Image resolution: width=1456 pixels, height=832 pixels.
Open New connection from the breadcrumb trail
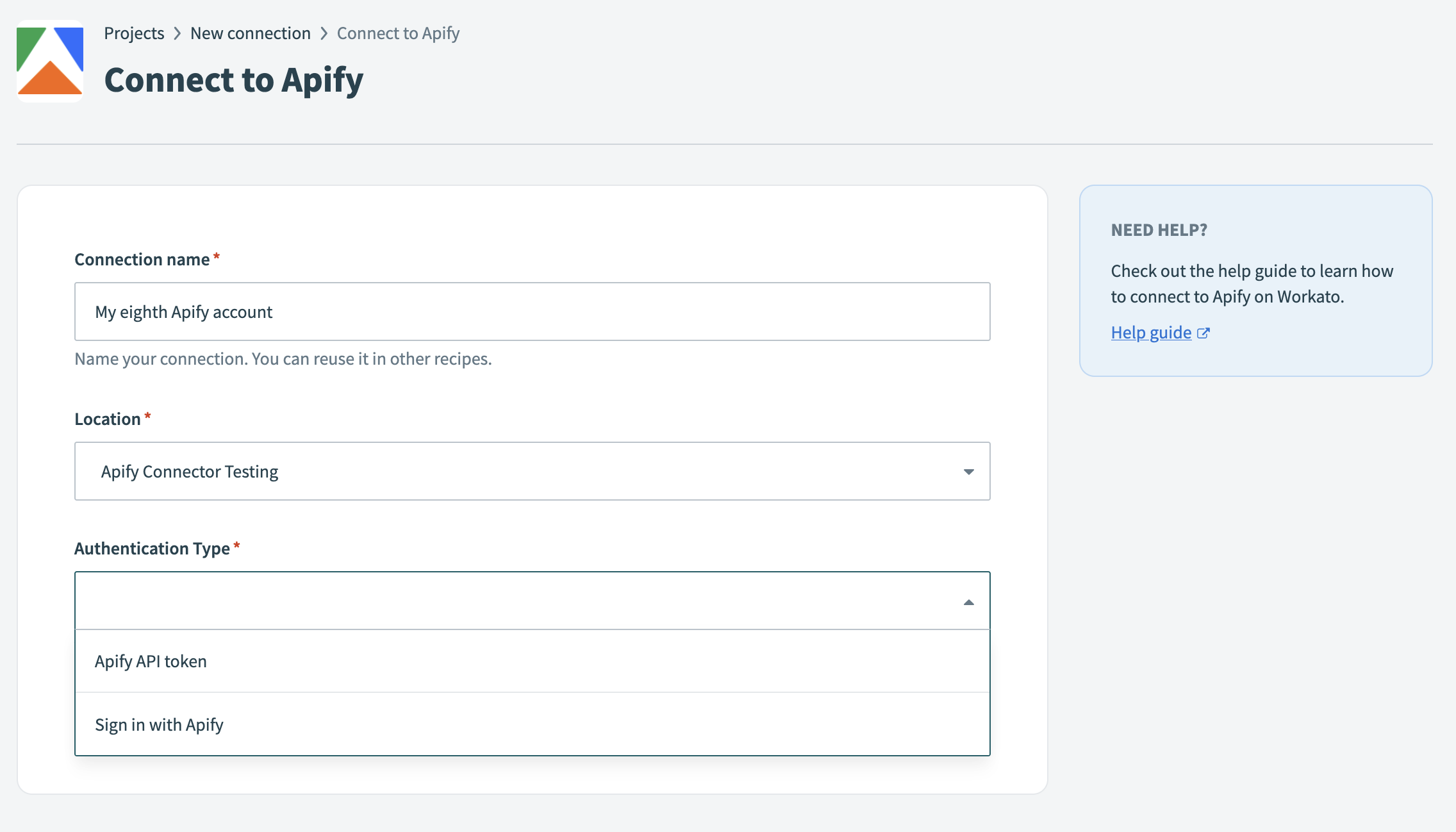point(251,33)
